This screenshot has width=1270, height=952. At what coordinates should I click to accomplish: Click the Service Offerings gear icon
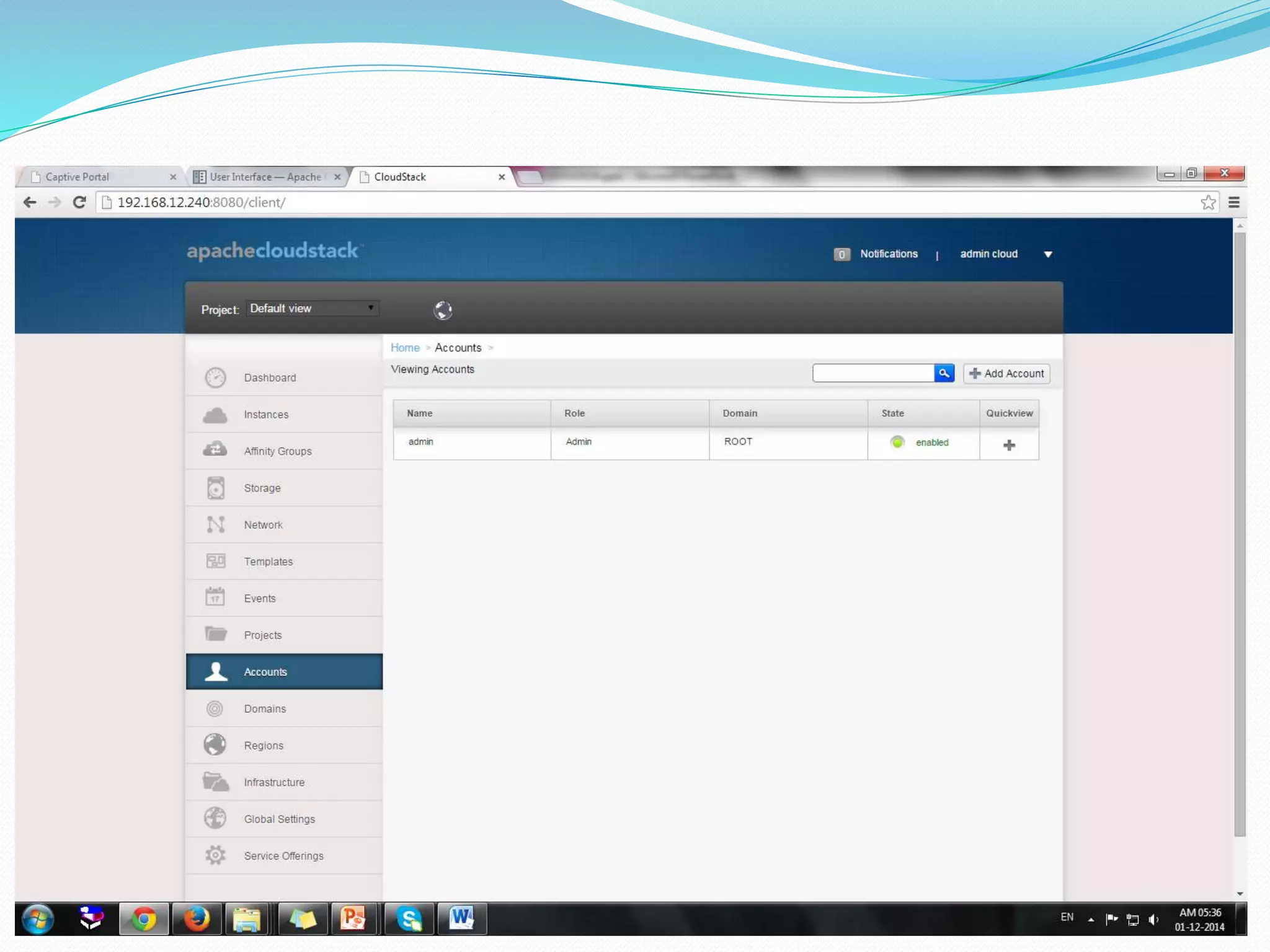[x=215, y=855]
